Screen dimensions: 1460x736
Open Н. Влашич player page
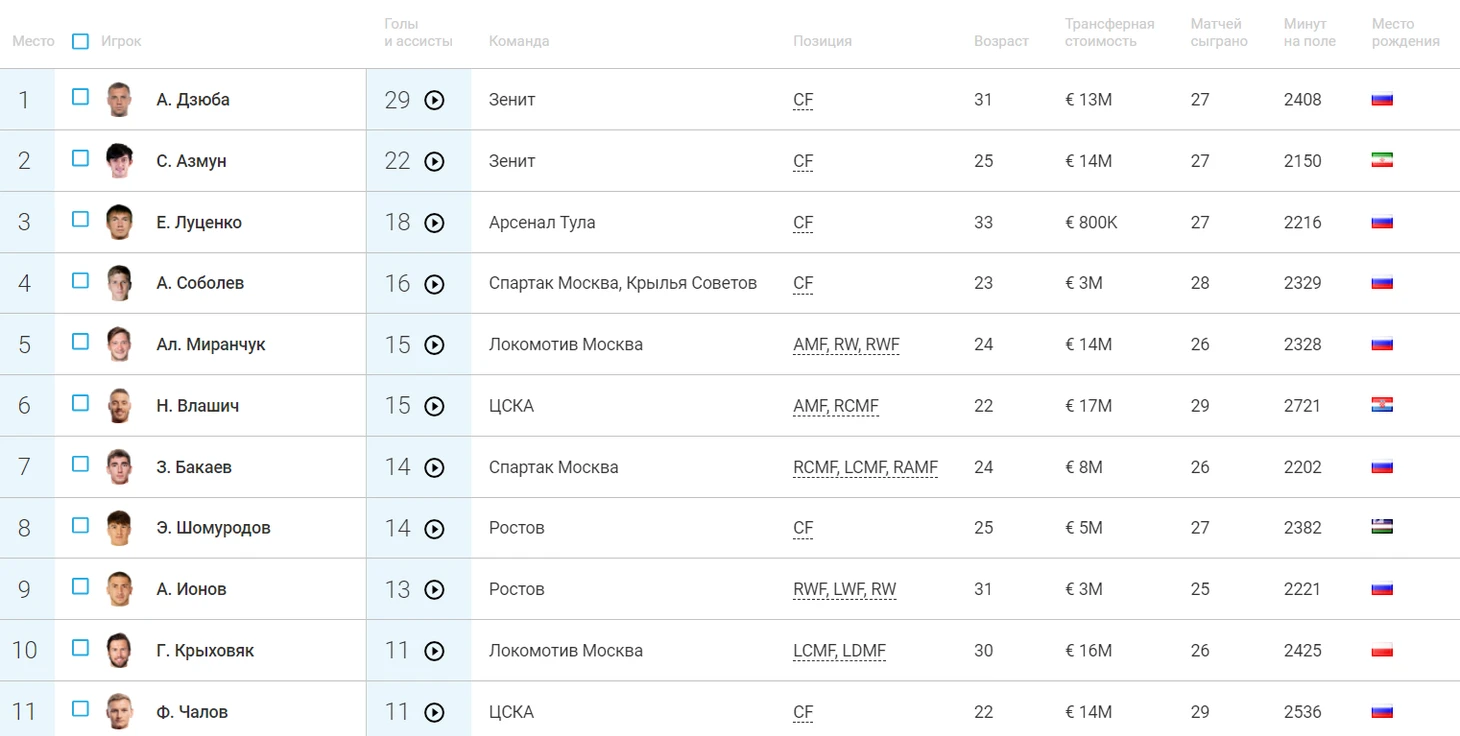click(x=198, y=406)
